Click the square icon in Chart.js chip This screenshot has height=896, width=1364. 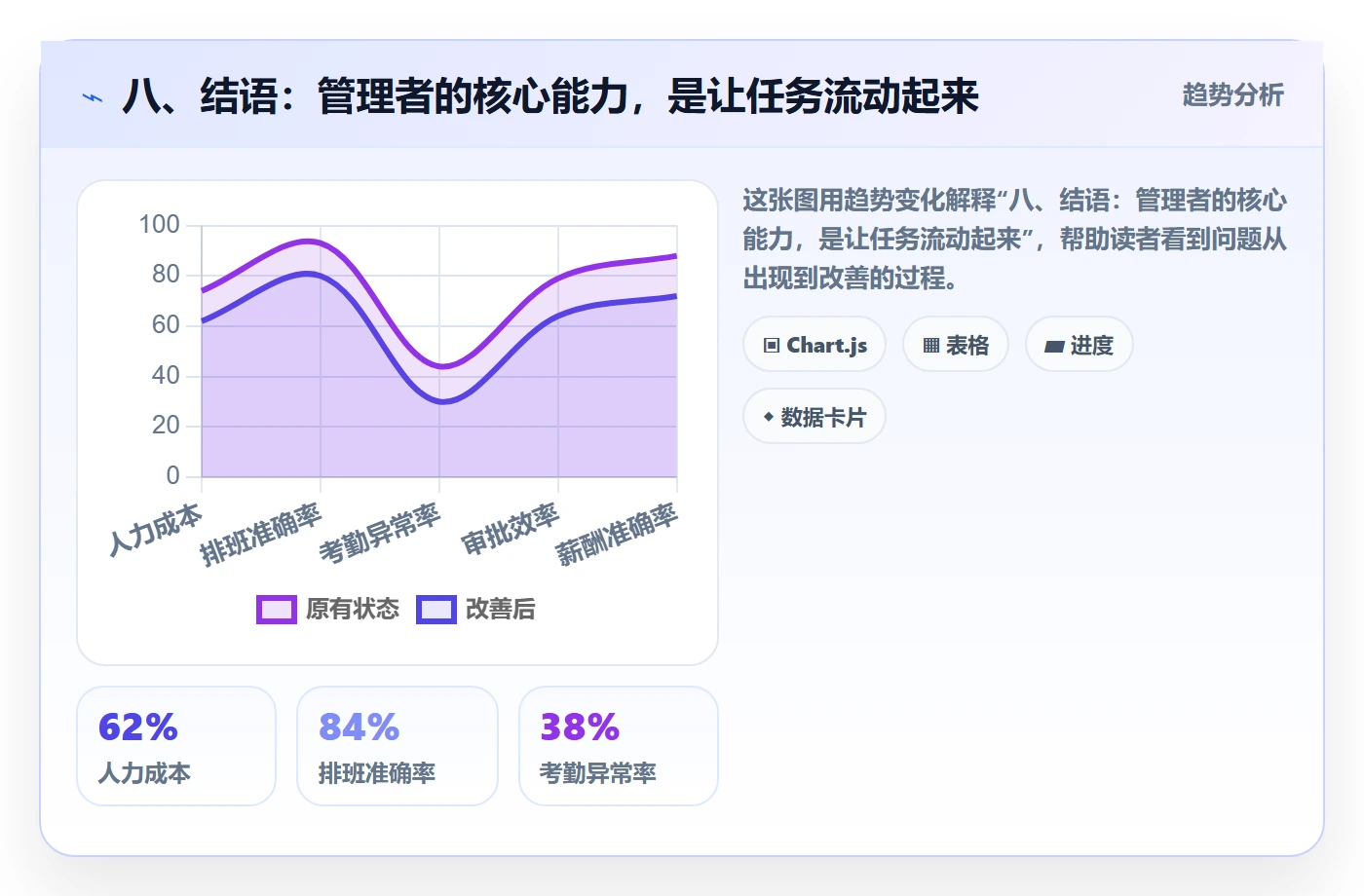point(772,346)
